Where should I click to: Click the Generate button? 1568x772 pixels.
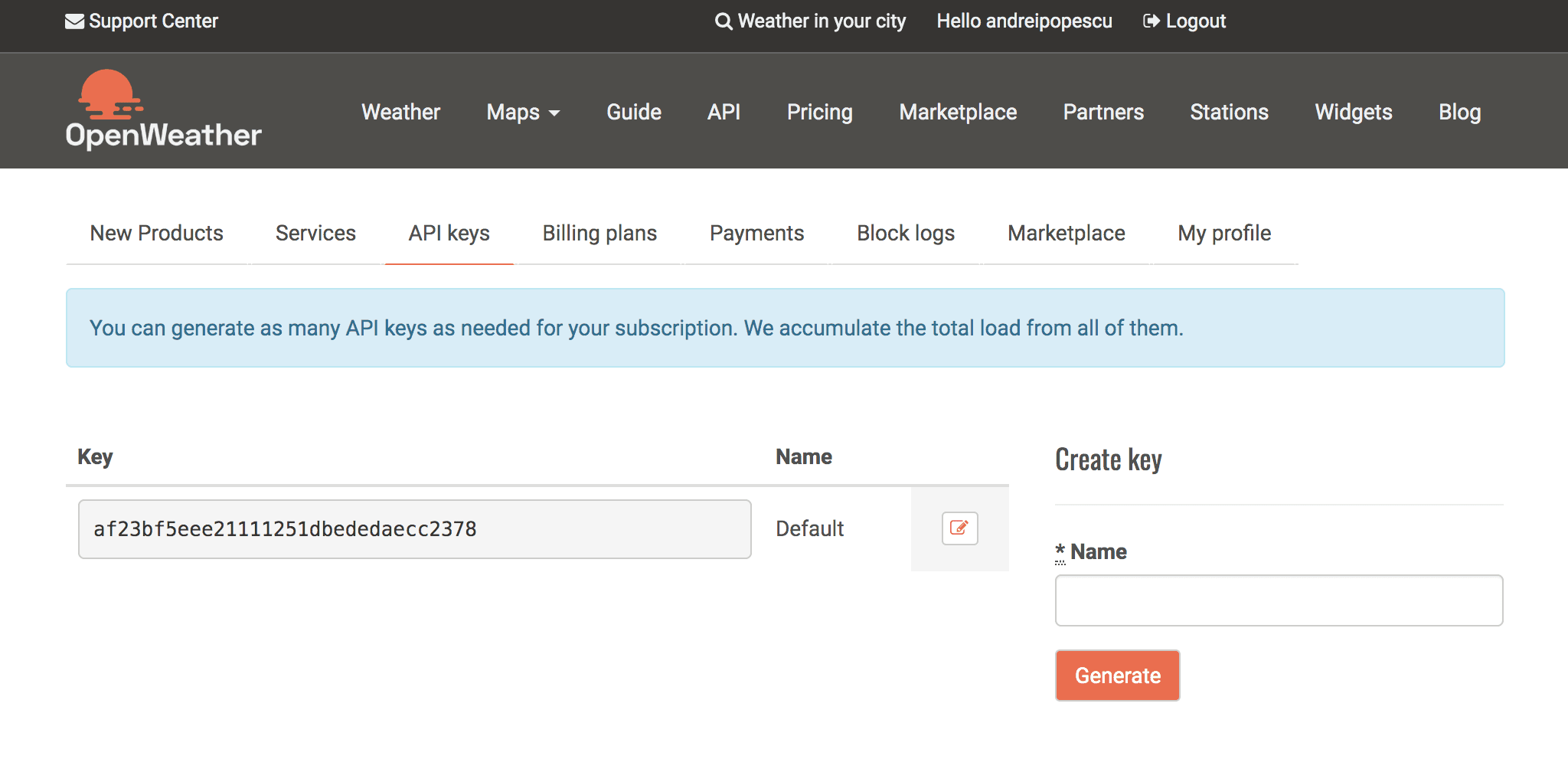click(x=1118, y=675)
